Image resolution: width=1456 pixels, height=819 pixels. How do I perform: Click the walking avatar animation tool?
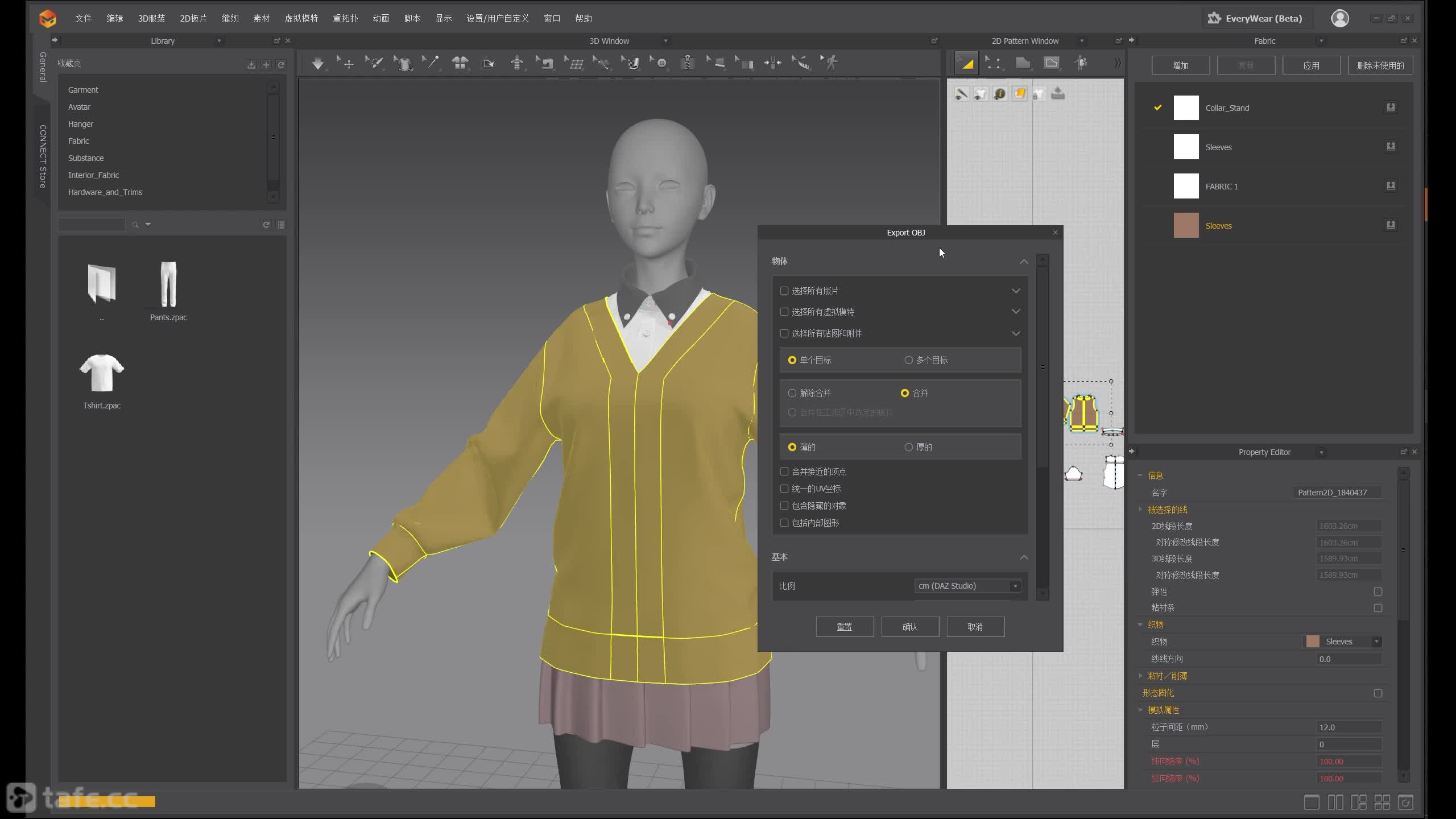[x=829, y=63]
